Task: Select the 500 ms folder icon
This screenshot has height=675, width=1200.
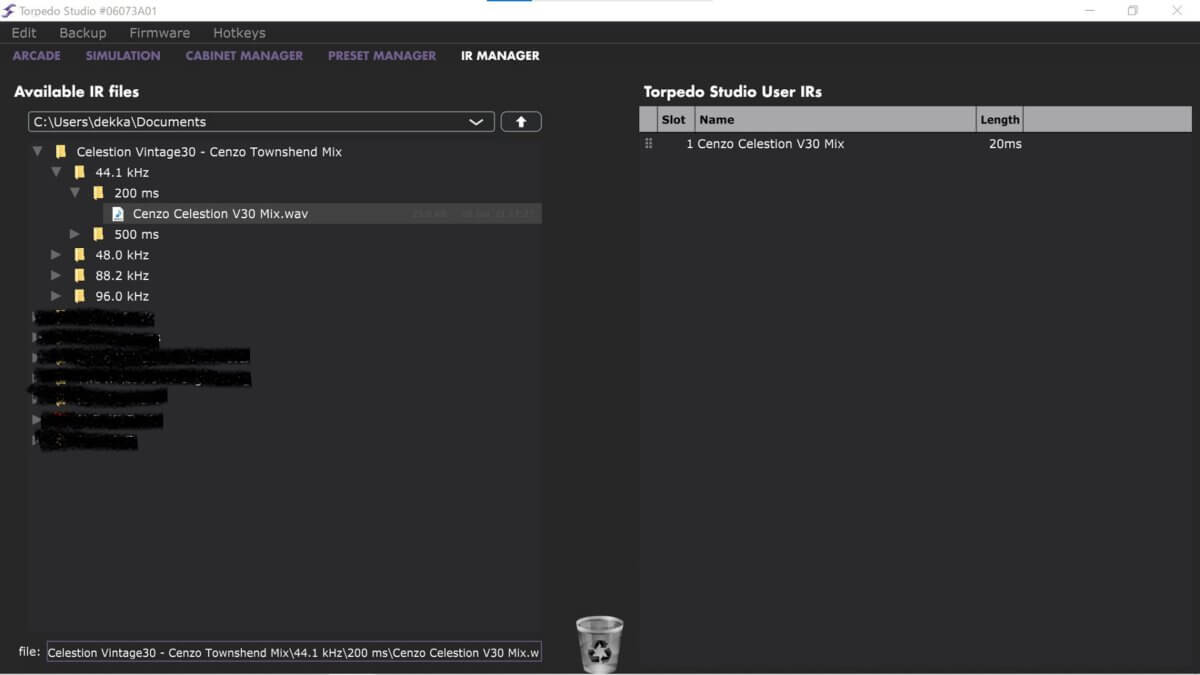Action: (99, 234)
